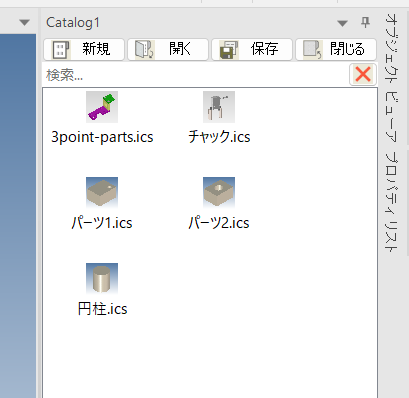Click the 新規 new catalog icon

tap(60, 50)
